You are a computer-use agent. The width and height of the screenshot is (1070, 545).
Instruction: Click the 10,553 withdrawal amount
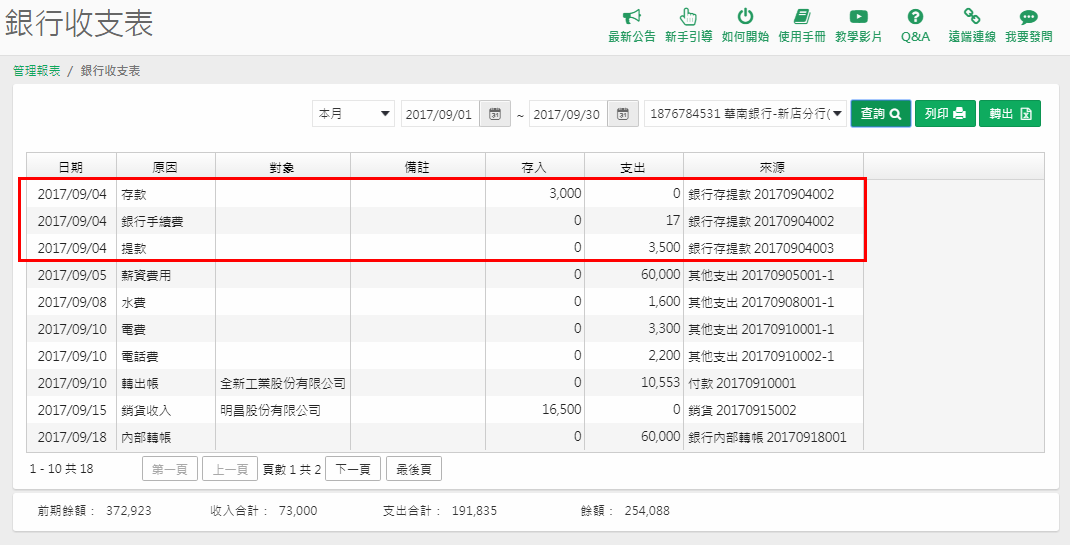tap(661, 383)
